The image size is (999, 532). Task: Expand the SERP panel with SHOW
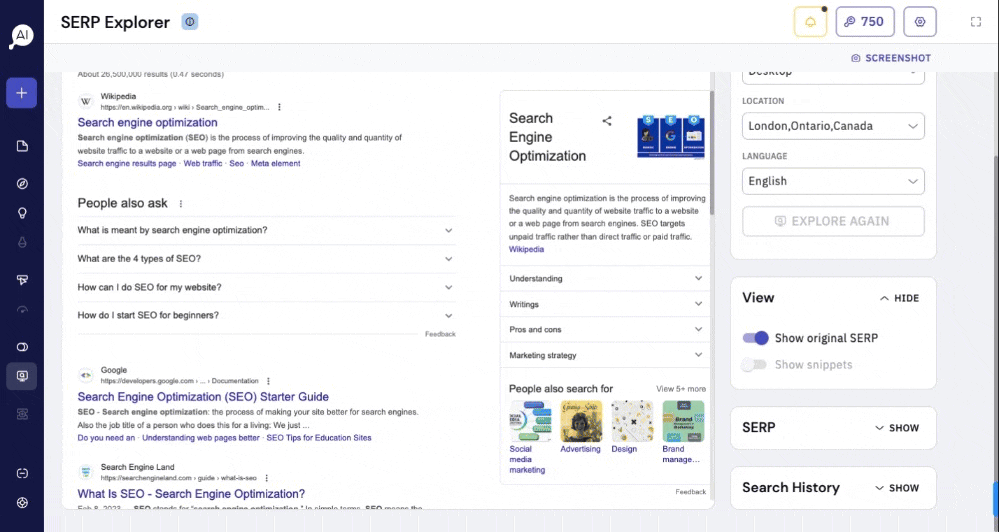[x=897, y=428]
